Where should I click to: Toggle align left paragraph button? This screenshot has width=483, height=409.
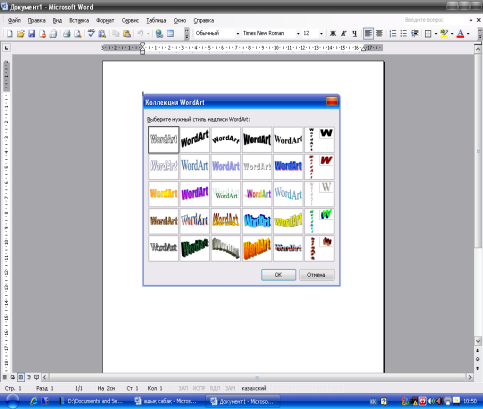click(368, 34)
